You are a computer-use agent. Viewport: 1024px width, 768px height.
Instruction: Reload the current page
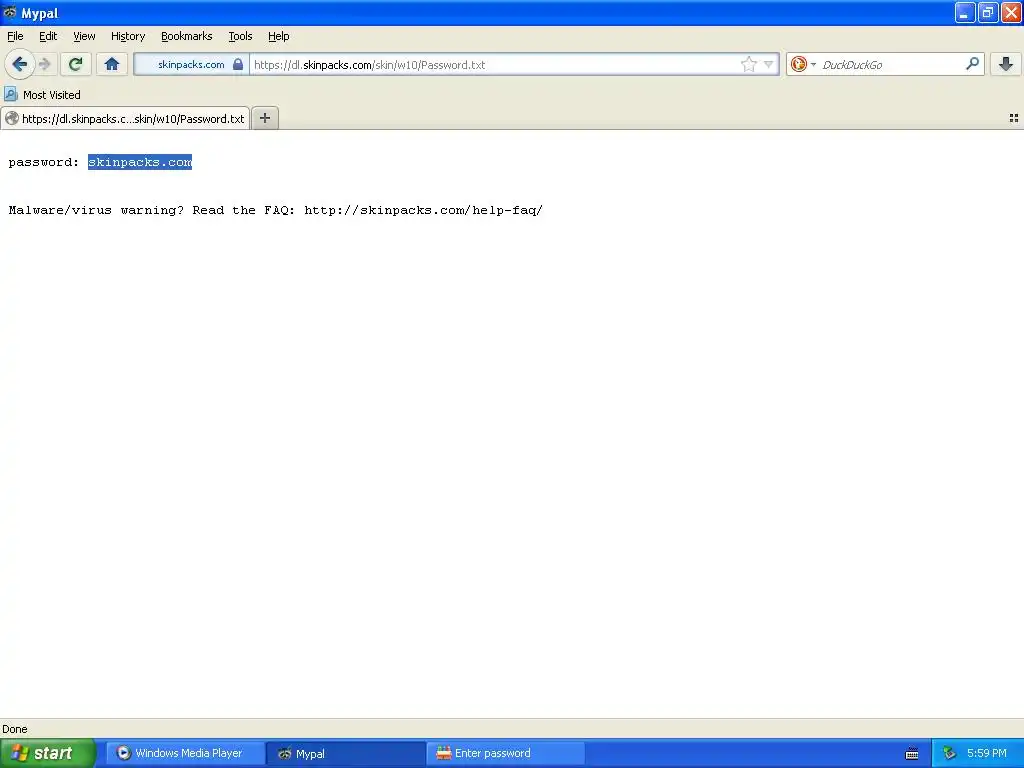coord(75,64)
